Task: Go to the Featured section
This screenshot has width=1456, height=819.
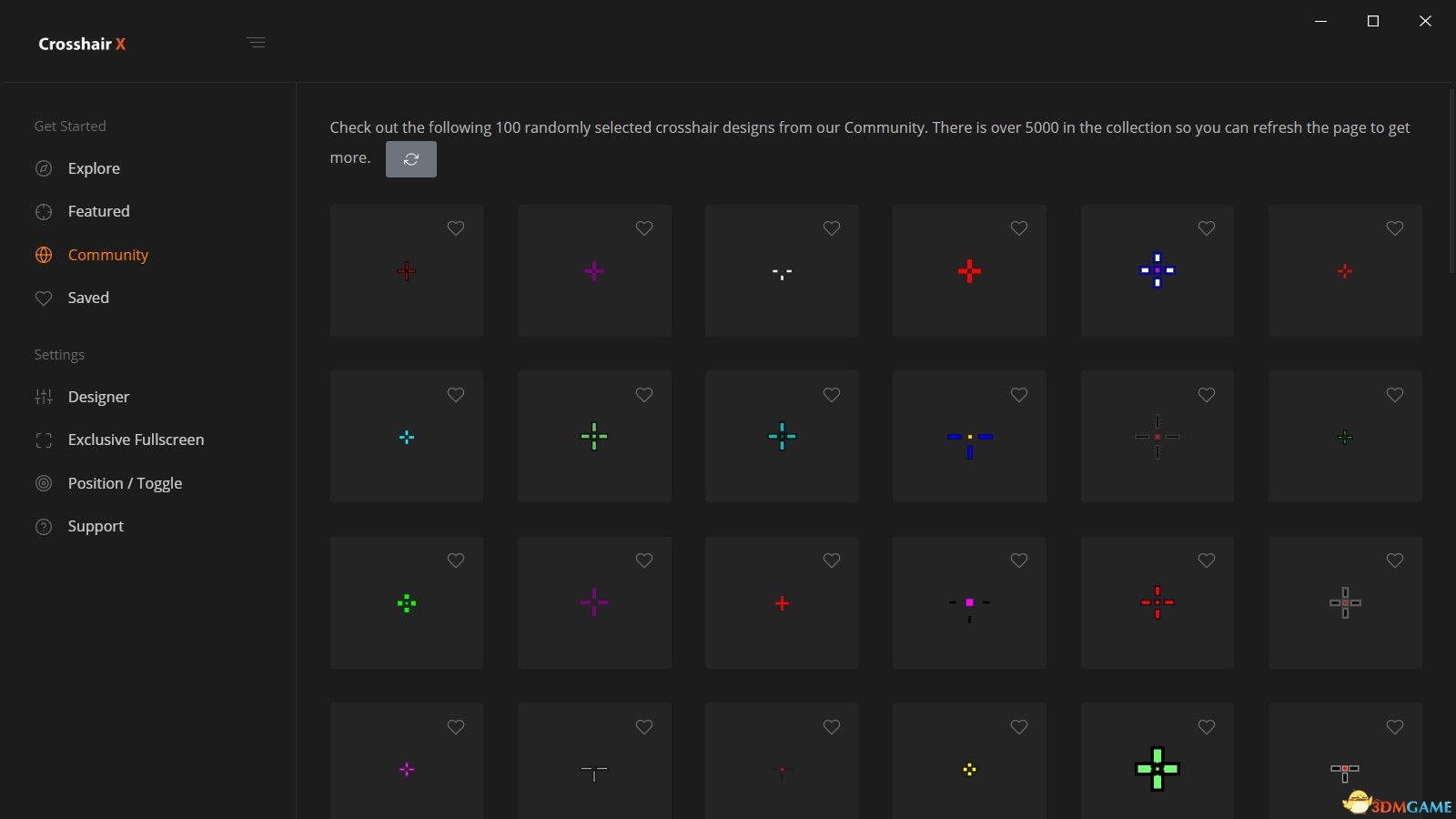Action: pos(98,211)
